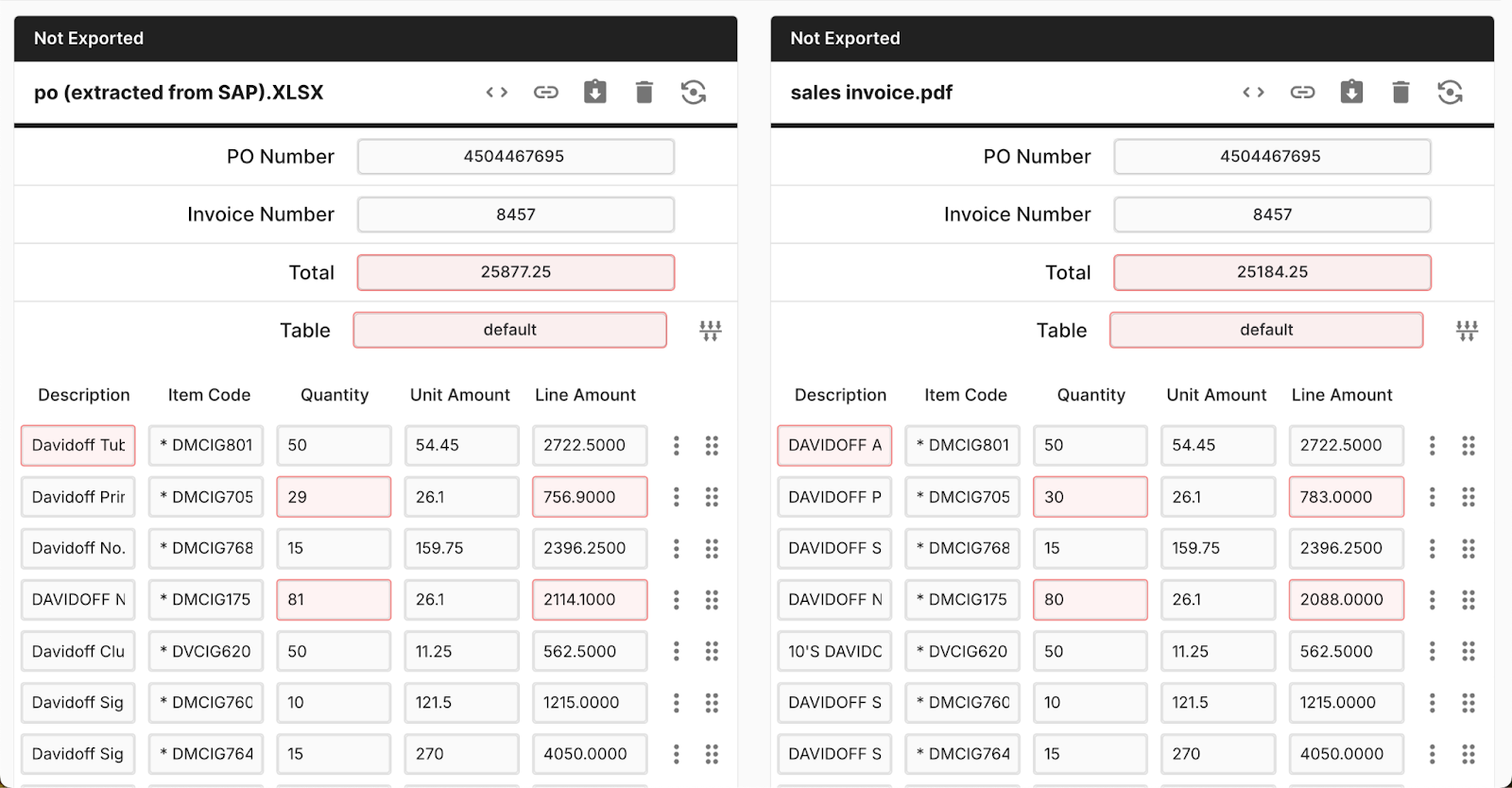Delete the po (extracted from SAP).XLSX document
Viewport: 1512px width, 788px height.
[644, 92]
